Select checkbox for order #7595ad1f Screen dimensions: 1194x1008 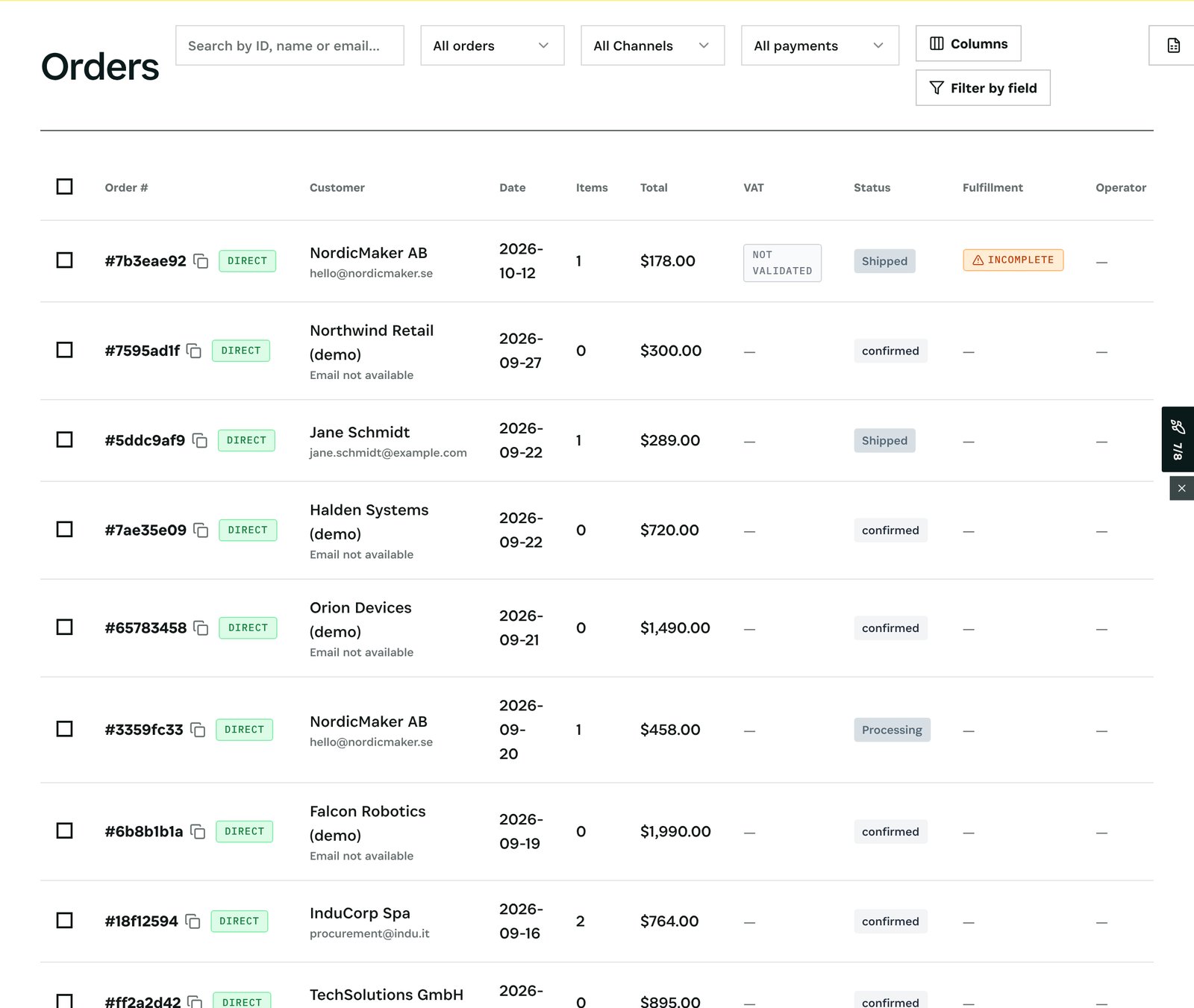tap(65, 350)
